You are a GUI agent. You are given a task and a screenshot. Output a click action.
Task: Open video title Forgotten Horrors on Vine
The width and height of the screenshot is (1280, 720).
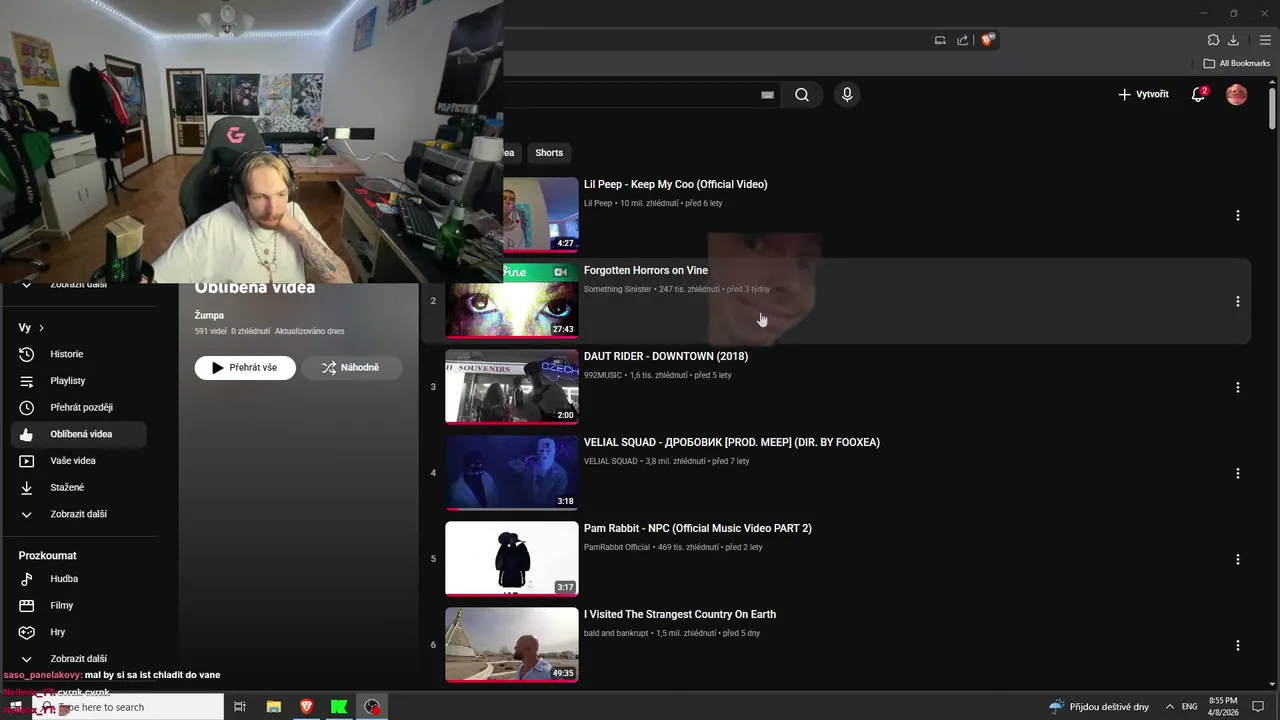click(x=646, y=270)
